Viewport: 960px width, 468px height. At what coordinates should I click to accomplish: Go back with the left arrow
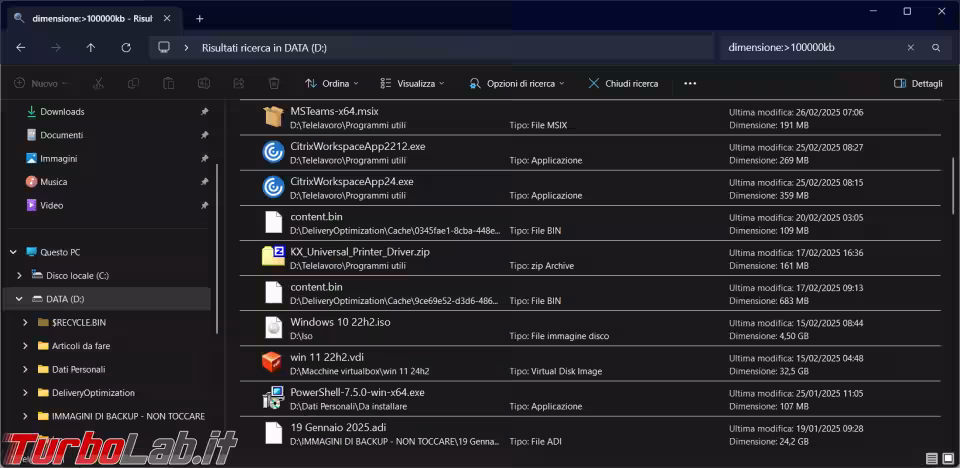(x=21, y=47)
